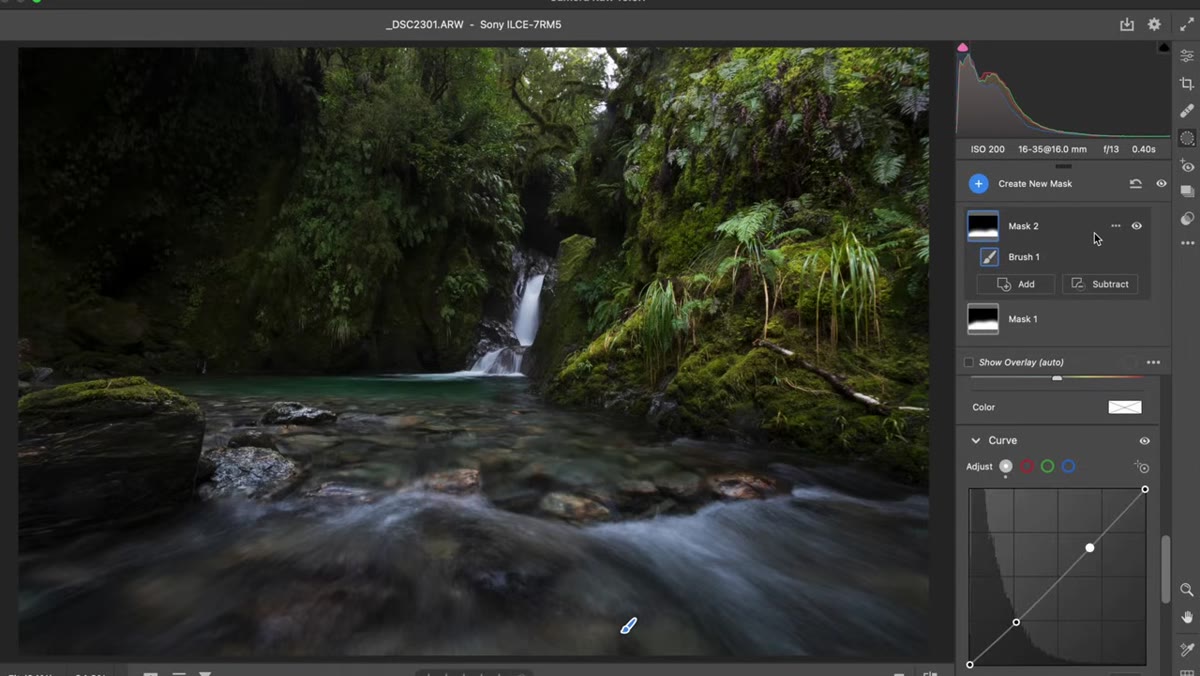Screen dimensions: 1200x676
Task: Click the f/13 aperture value
Action: pos(1111,149)
